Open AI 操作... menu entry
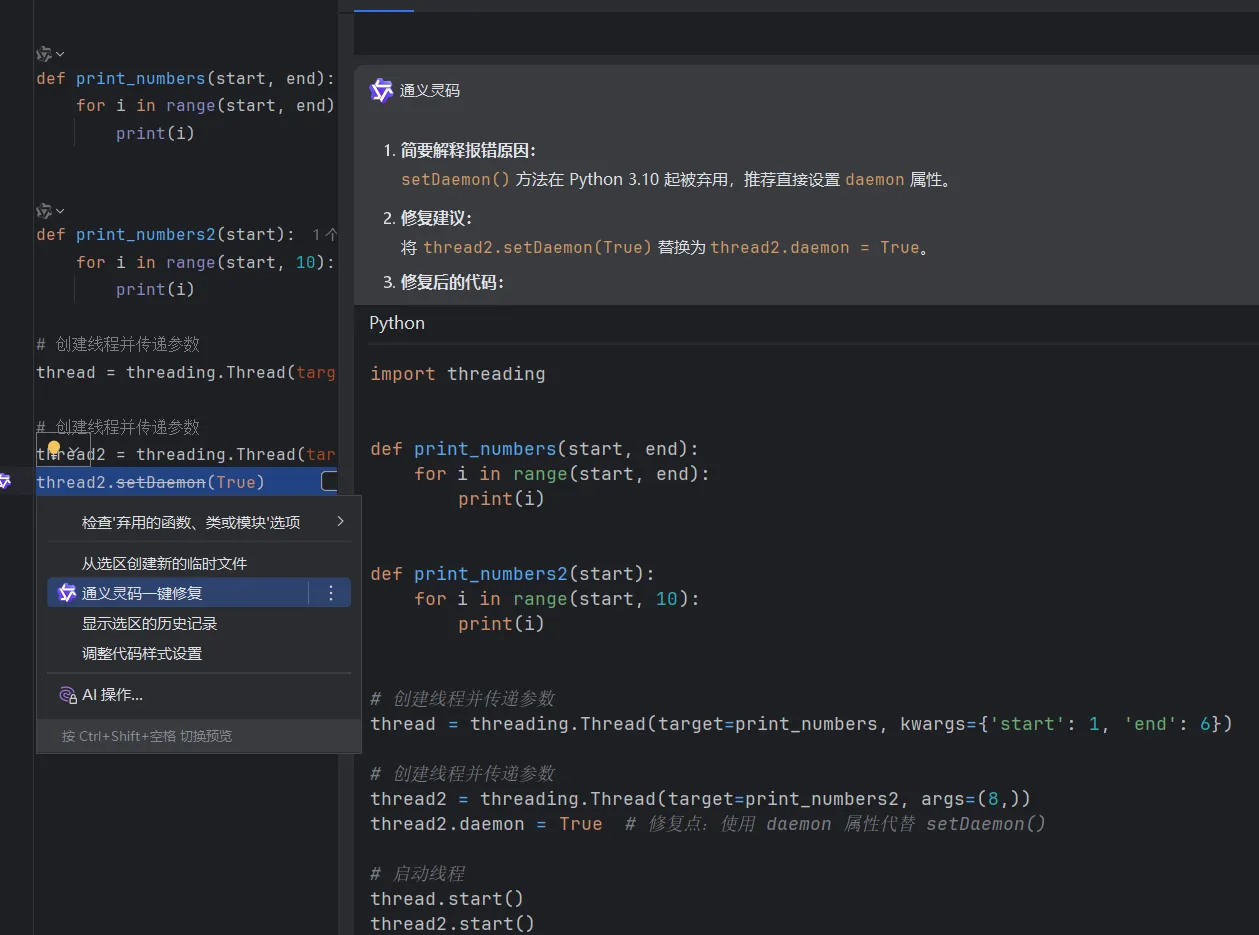 tap(199, 695)
